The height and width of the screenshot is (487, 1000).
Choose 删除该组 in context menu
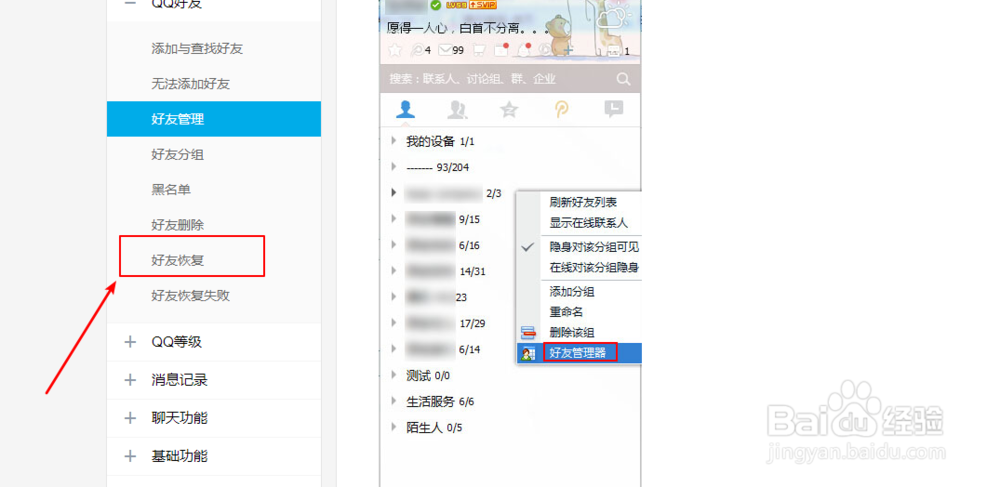pos(579,332)
